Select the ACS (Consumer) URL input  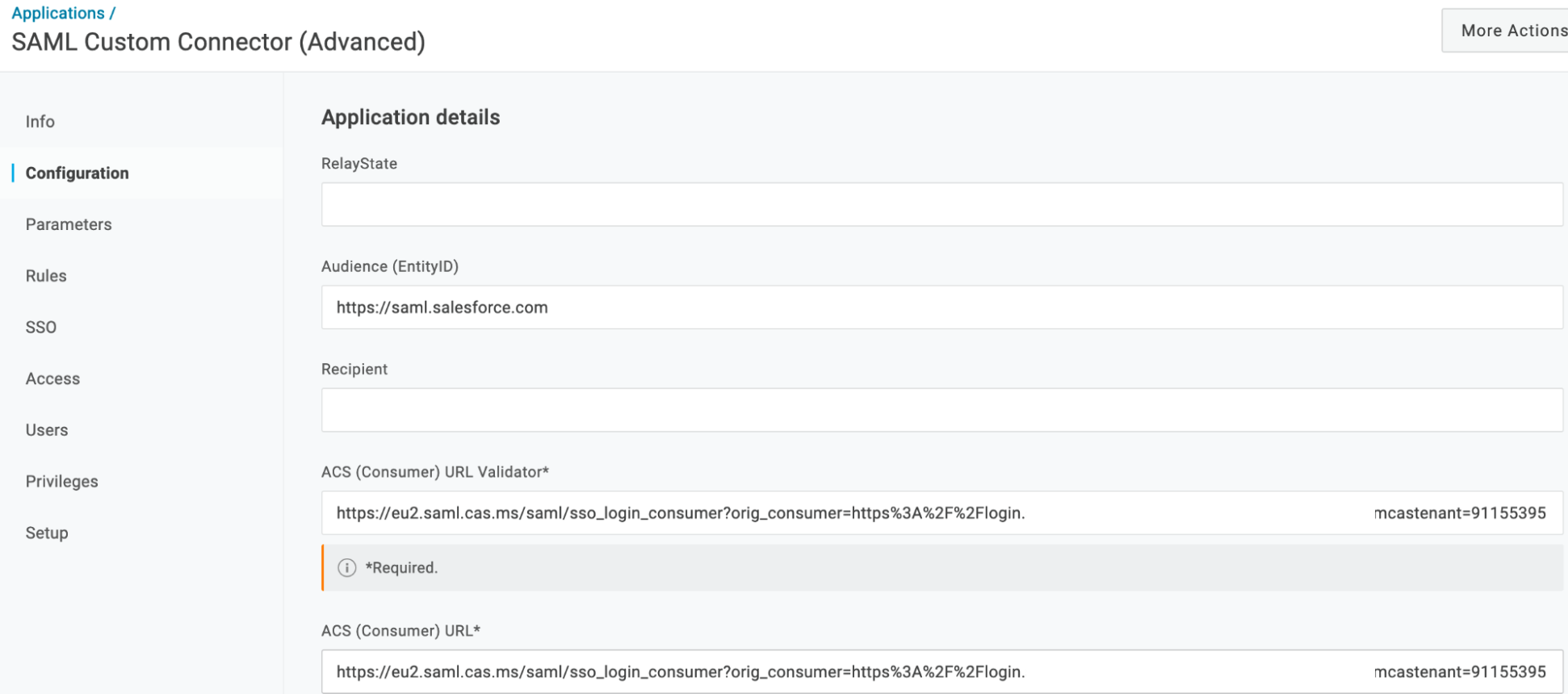941,672
